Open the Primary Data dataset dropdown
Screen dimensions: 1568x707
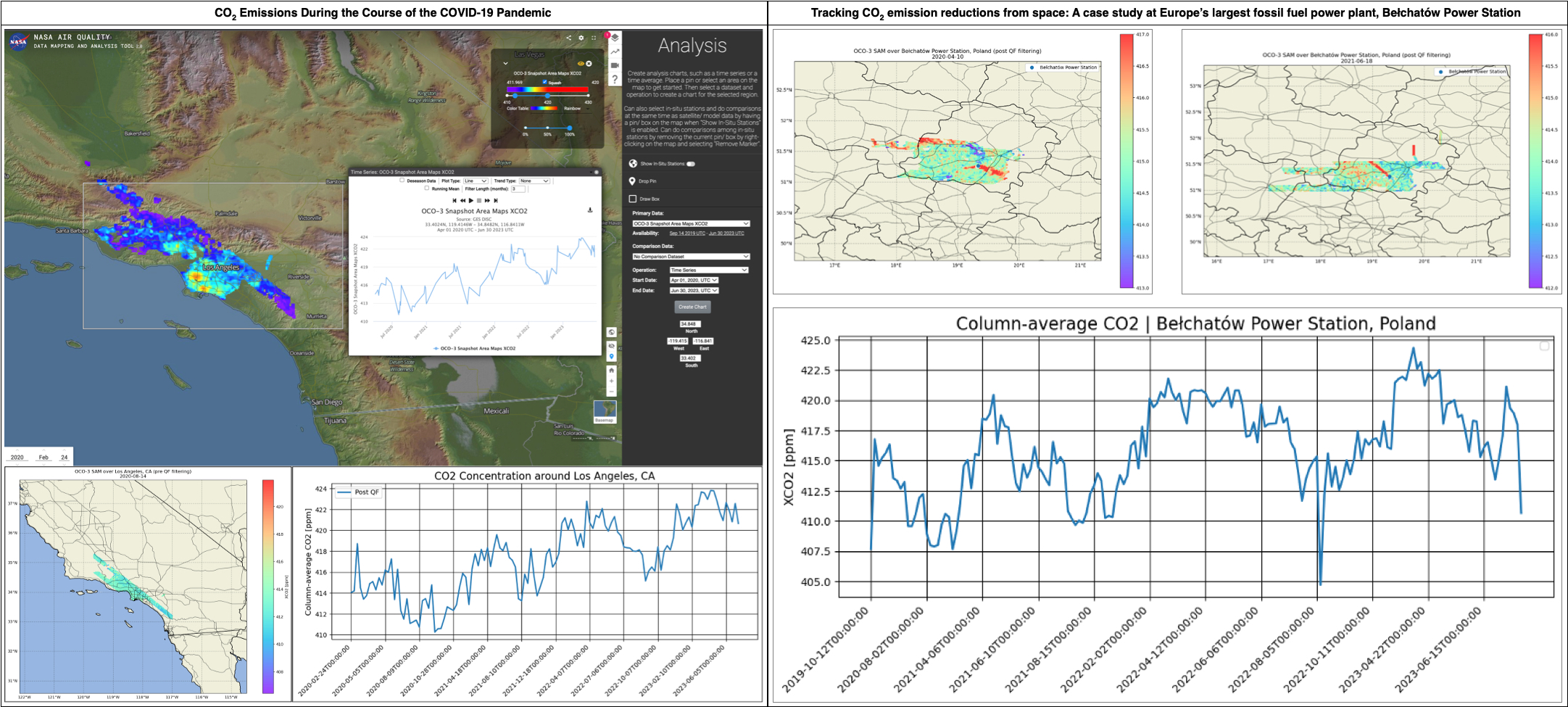(x=691, y=223)
